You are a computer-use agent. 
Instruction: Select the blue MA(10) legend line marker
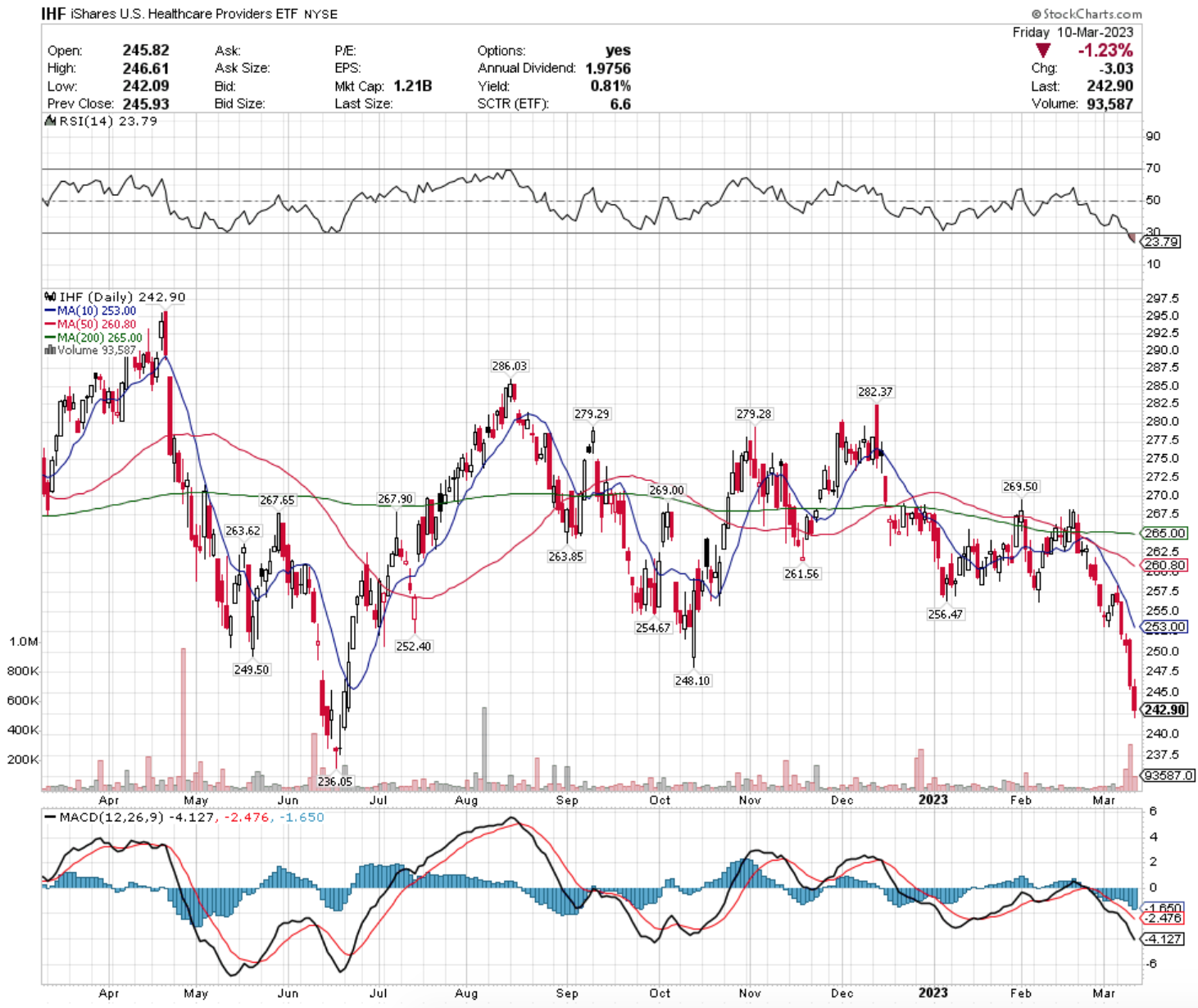(x=49, y=311)
